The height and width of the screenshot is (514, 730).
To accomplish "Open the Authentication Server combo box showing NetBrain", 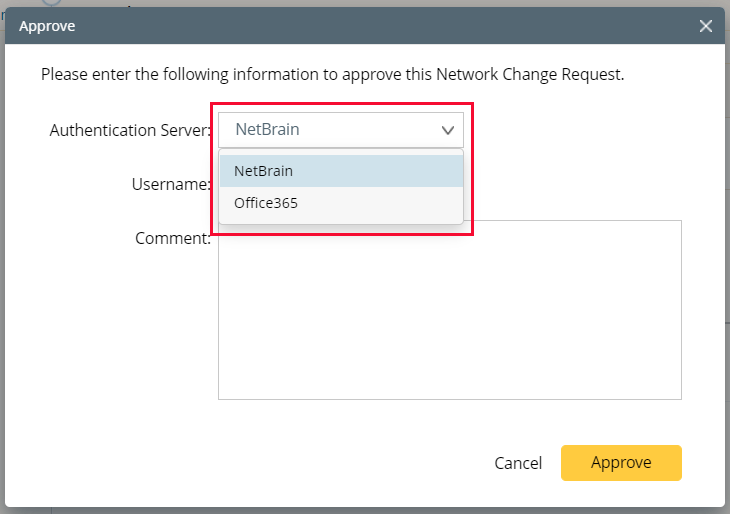I will click(x=330, y=130).
